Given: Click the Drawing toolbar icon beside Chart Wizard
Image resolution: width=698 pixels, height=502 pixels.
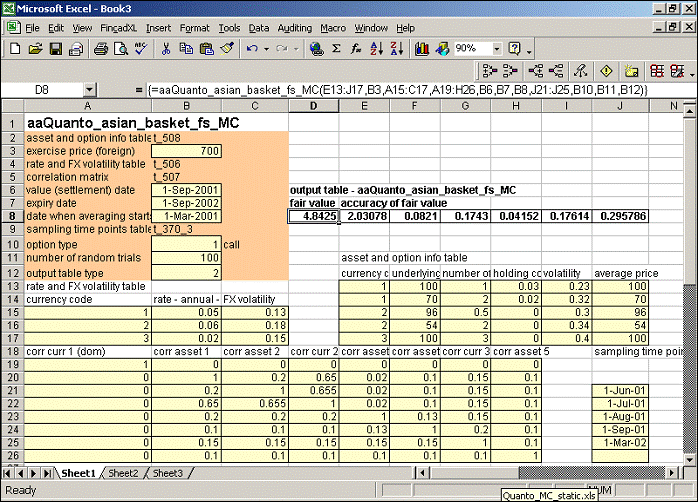Looking at the screenshot, I should coord(442,49).
